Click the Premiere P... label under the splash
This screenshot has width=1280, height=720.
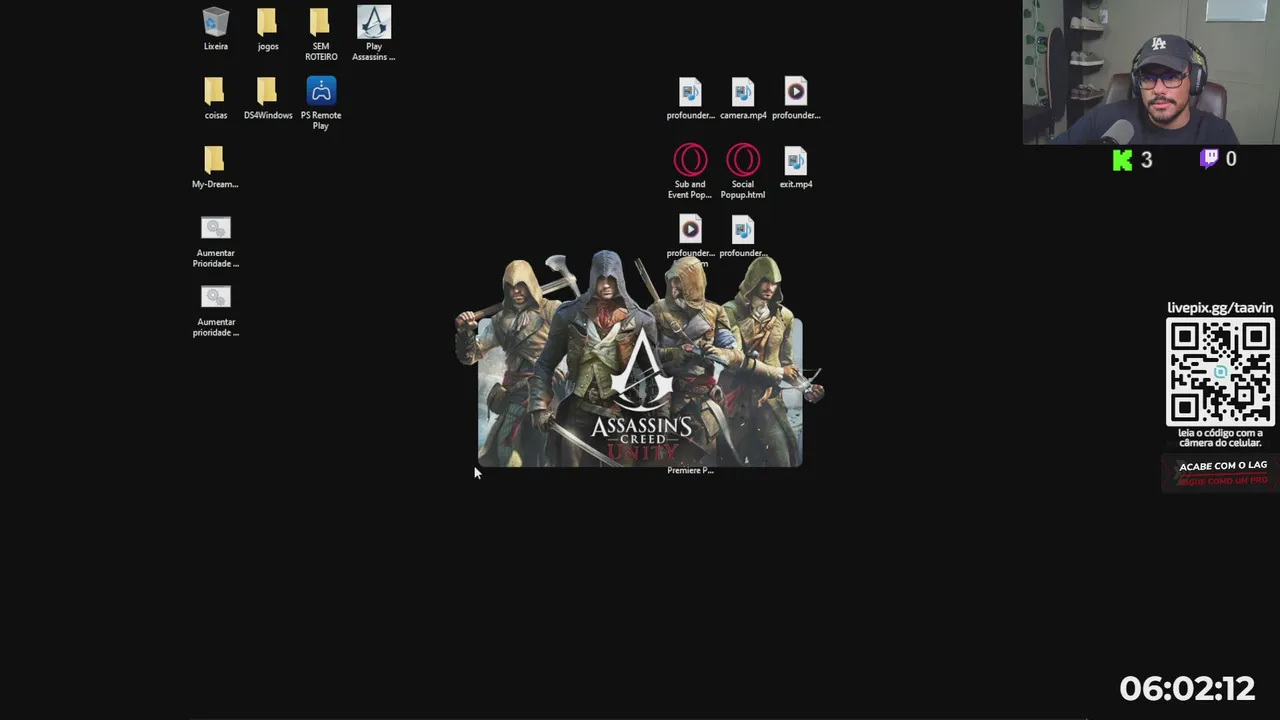click(690, 470)
